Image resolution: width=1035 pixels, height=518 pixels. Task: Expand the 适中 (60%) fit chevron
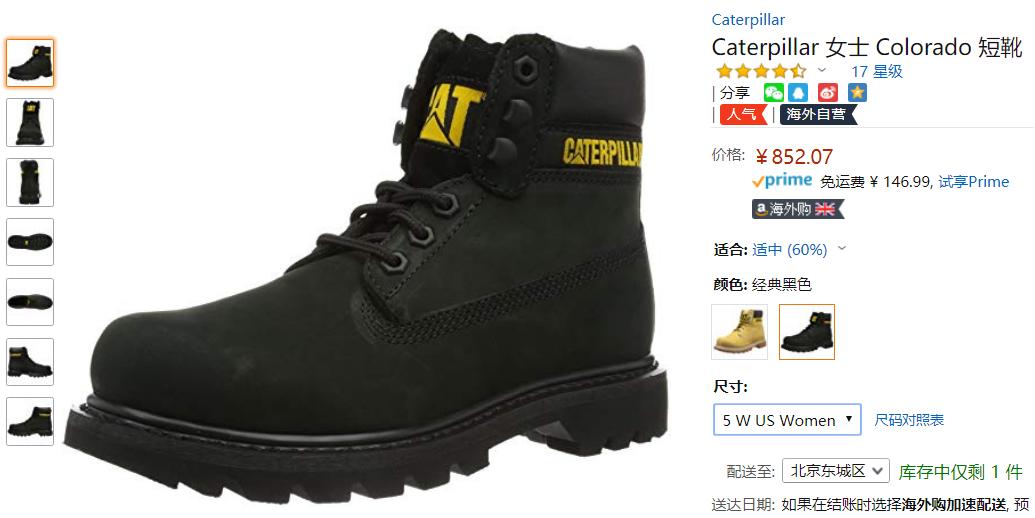click(x=842, y=249)
